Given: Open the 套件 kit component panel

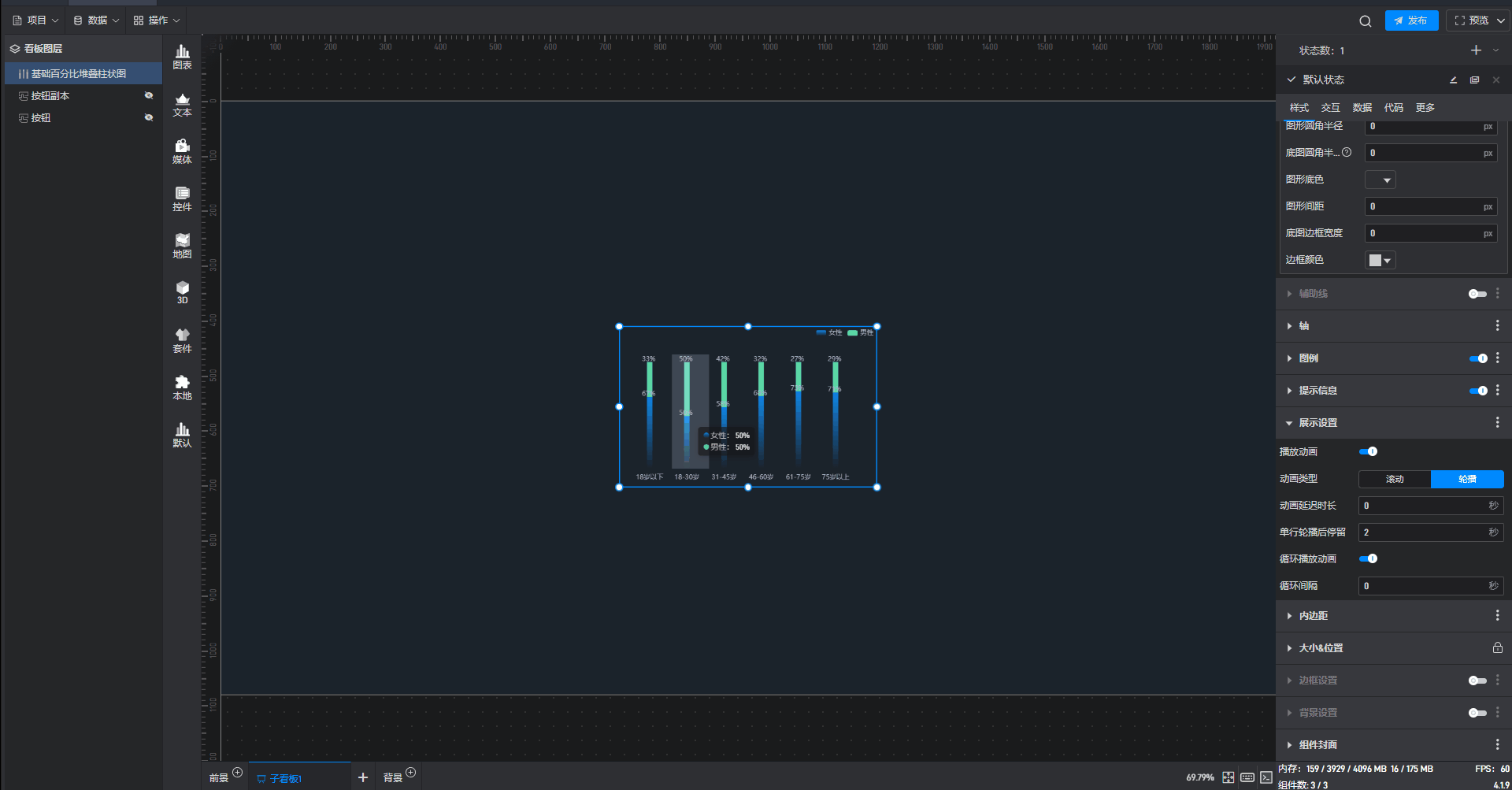Looking at the screenshot, I should click(x=182, y=340).
